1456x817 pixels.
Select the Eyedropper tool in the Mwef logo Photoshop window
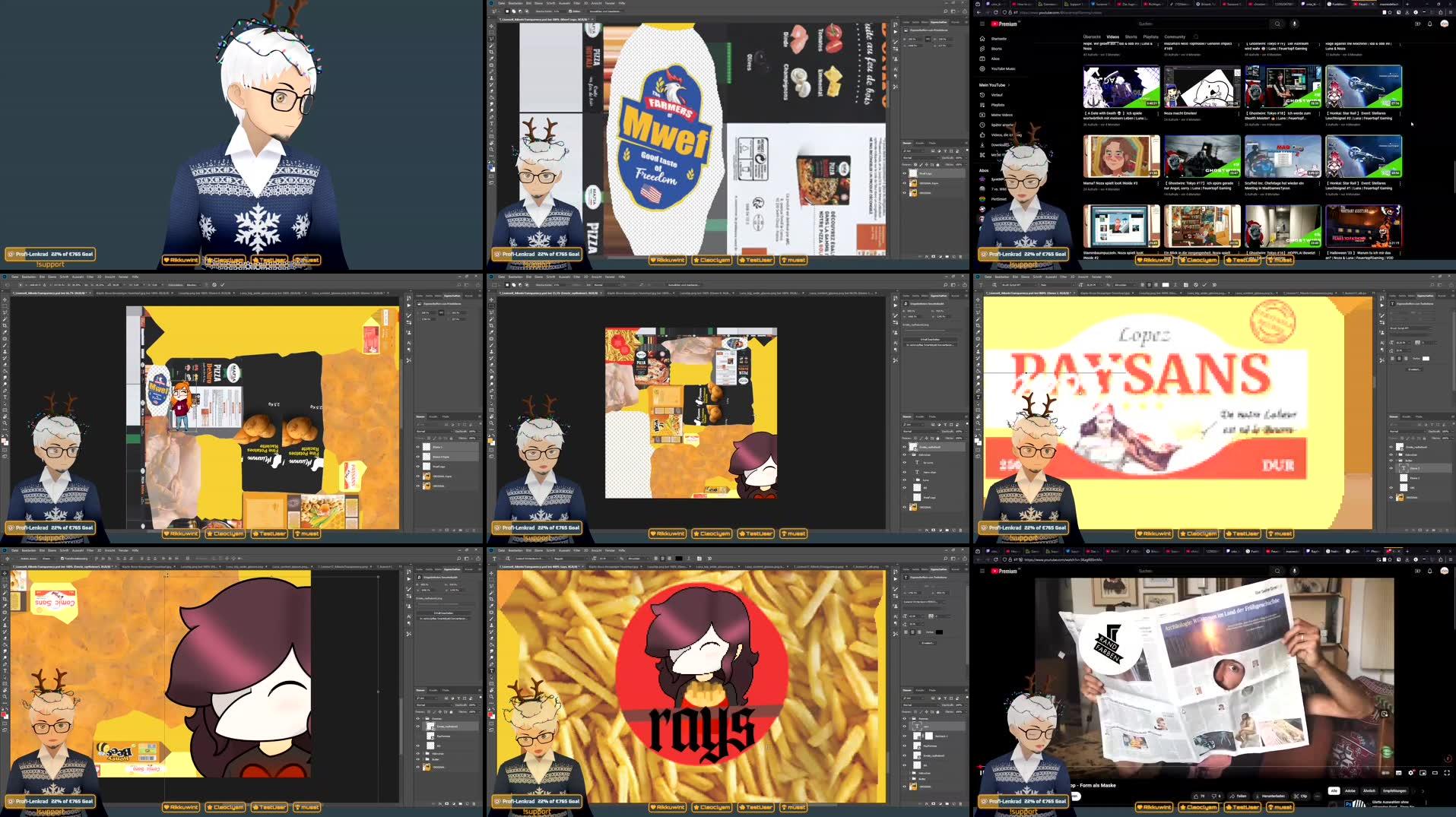tap(491, 59)
